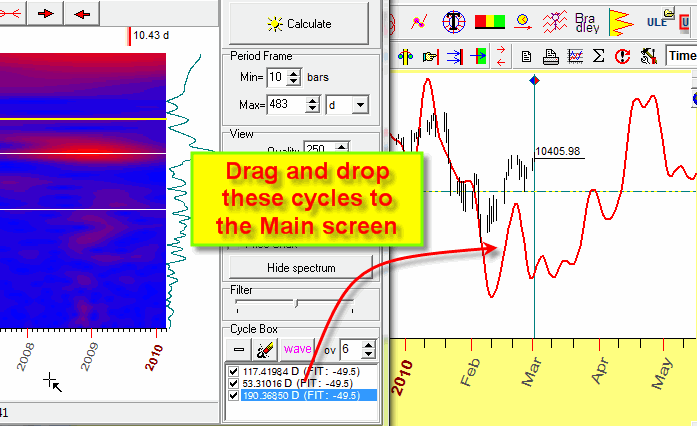
Task: Uncheck the 117.41984 D cycle checkbox
Action: 233,371
